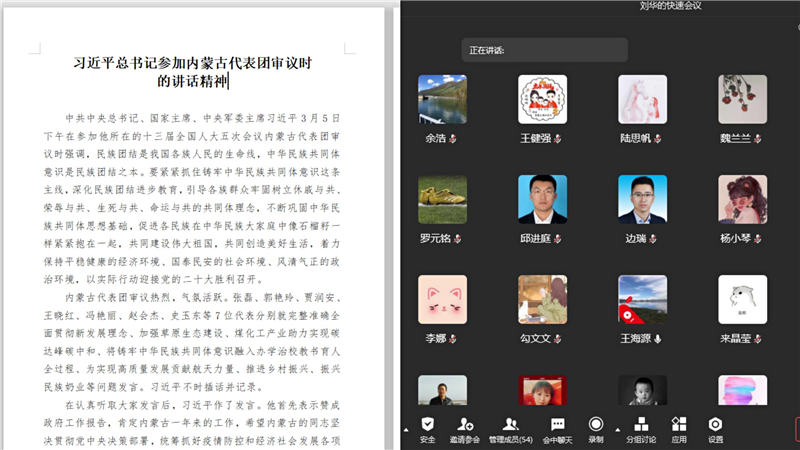This screenshot has height=450, width=800.
Task: Click the document title line 习近平总书记参加内蒙古代表团审议时
Action: 192,63
